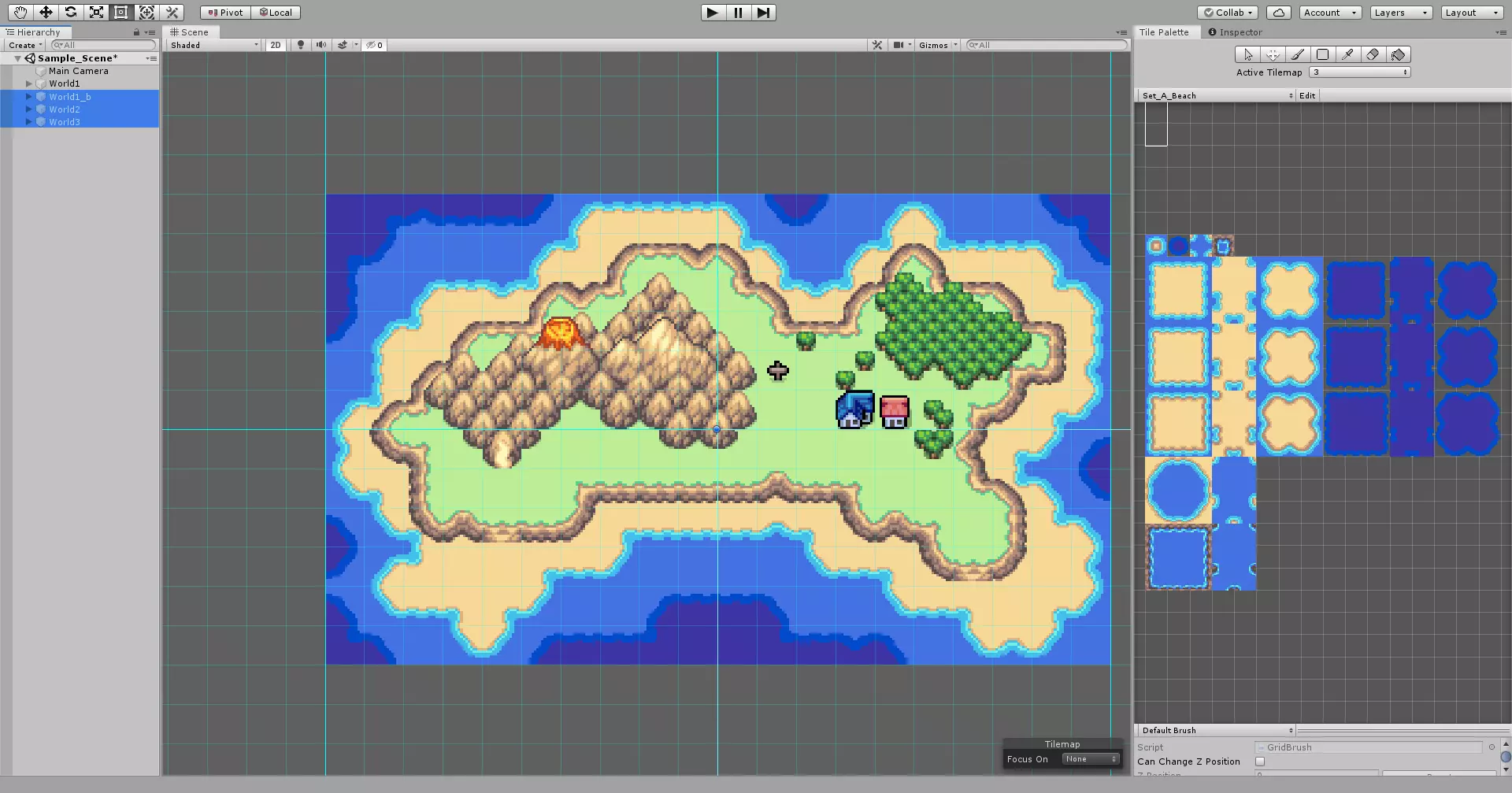
Task: Click the palette Edit button
Action: [1307, 95]
